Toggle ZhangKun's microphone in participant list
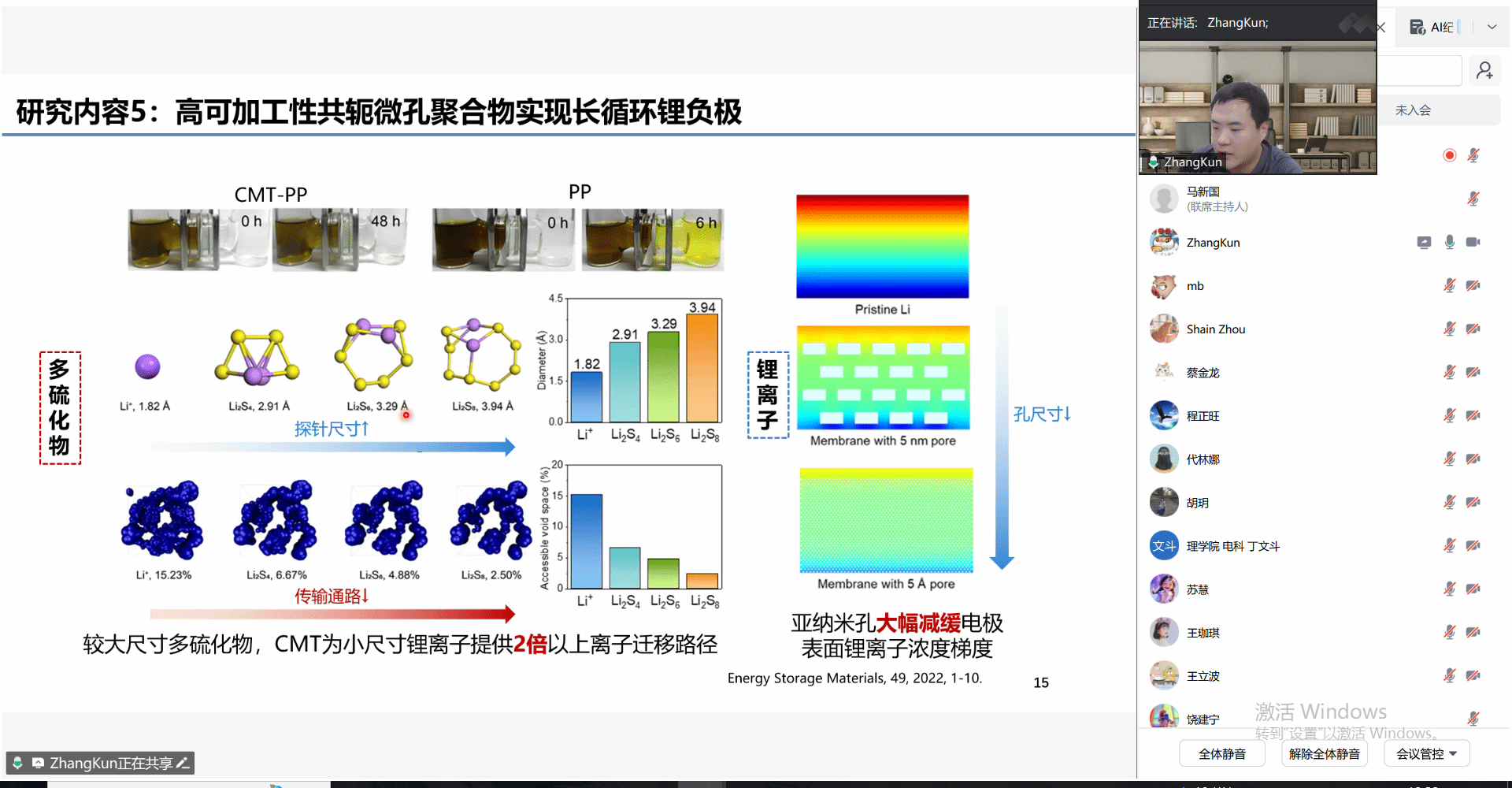Image resolution: width=1512 pixels, height=788 pixels. [1449, 243]
